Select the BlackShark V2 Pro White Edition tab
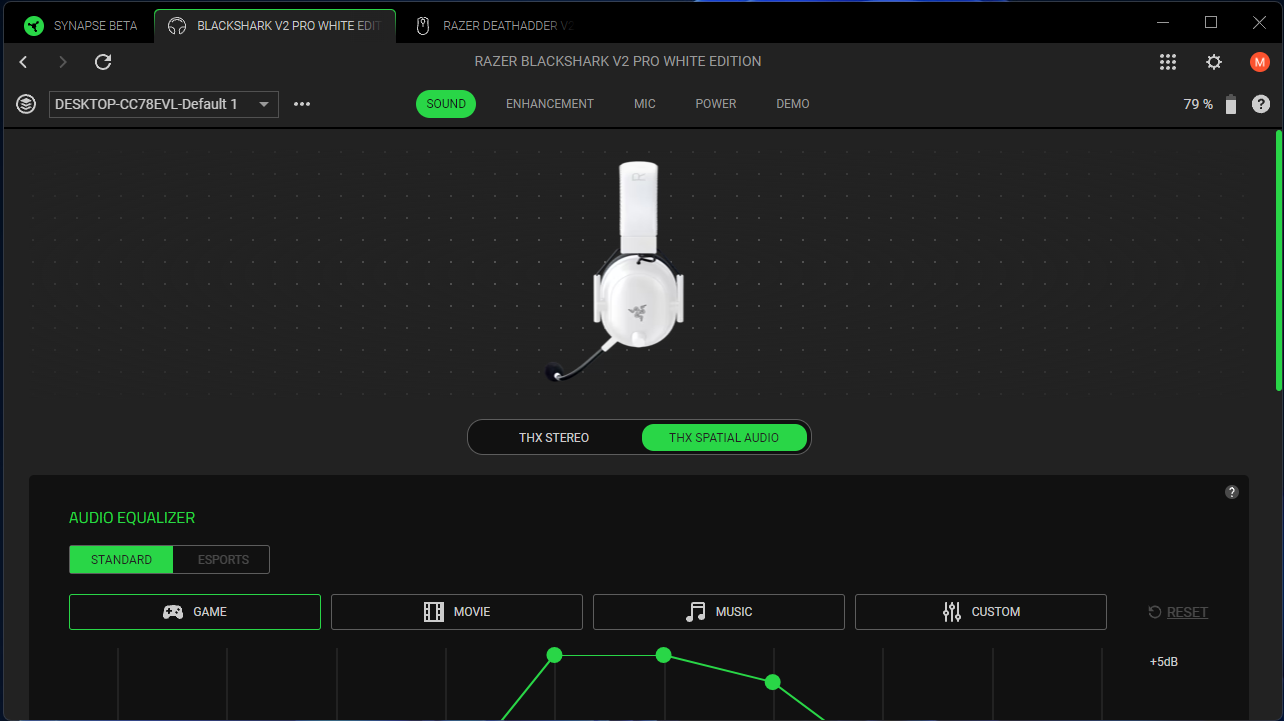 [275, 26]
